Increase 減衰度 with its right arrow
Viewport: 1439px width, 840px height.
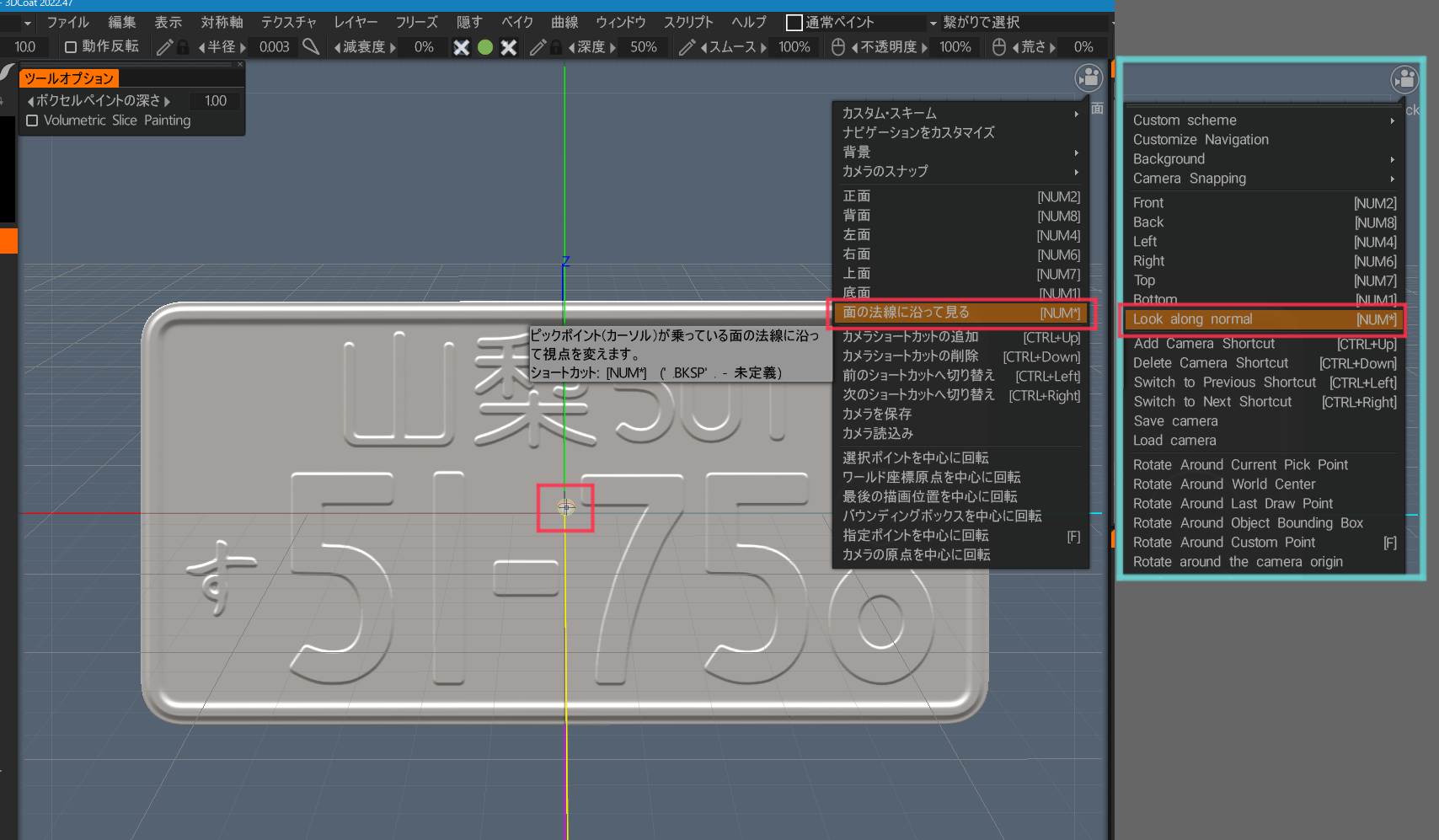tap(393, 47)
